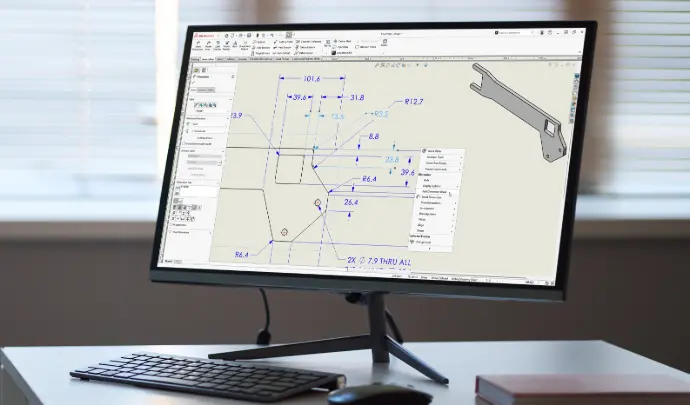Click the SOLIDWORKS logo
The image size is (690, 405).
tap(206, 36)
